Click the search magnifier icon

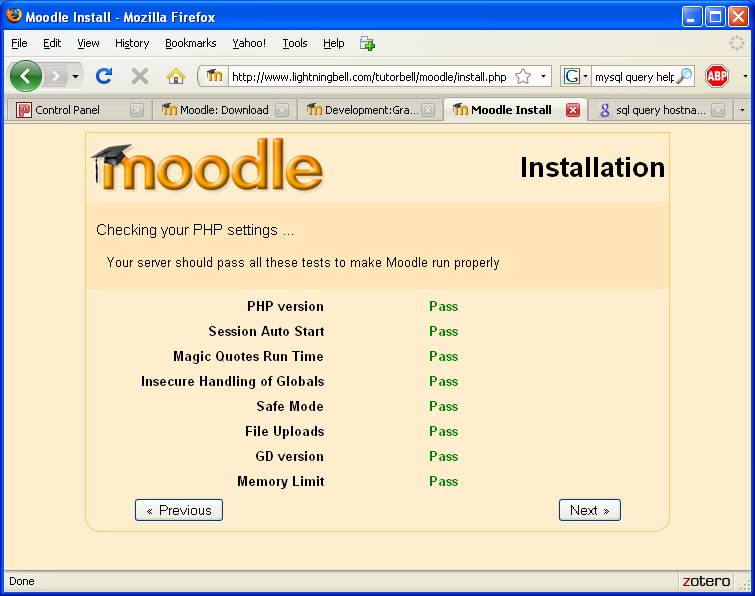pos(685,77)
